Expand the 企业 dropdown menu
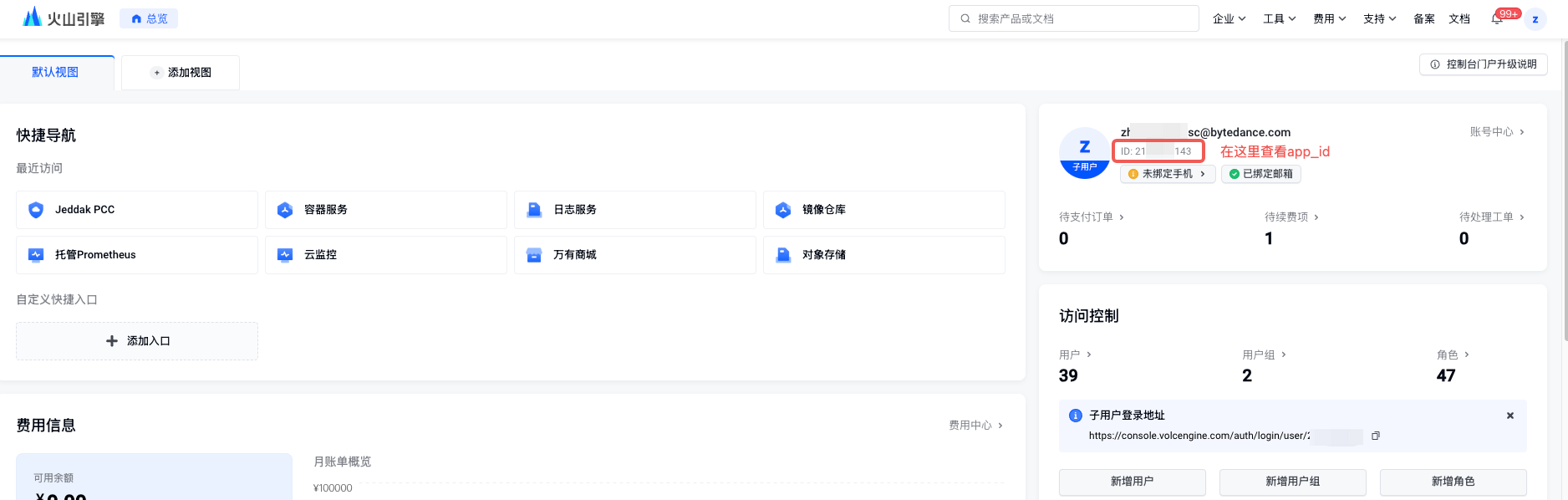This screenshot has width=1568, height=500. click(1229, 19)
